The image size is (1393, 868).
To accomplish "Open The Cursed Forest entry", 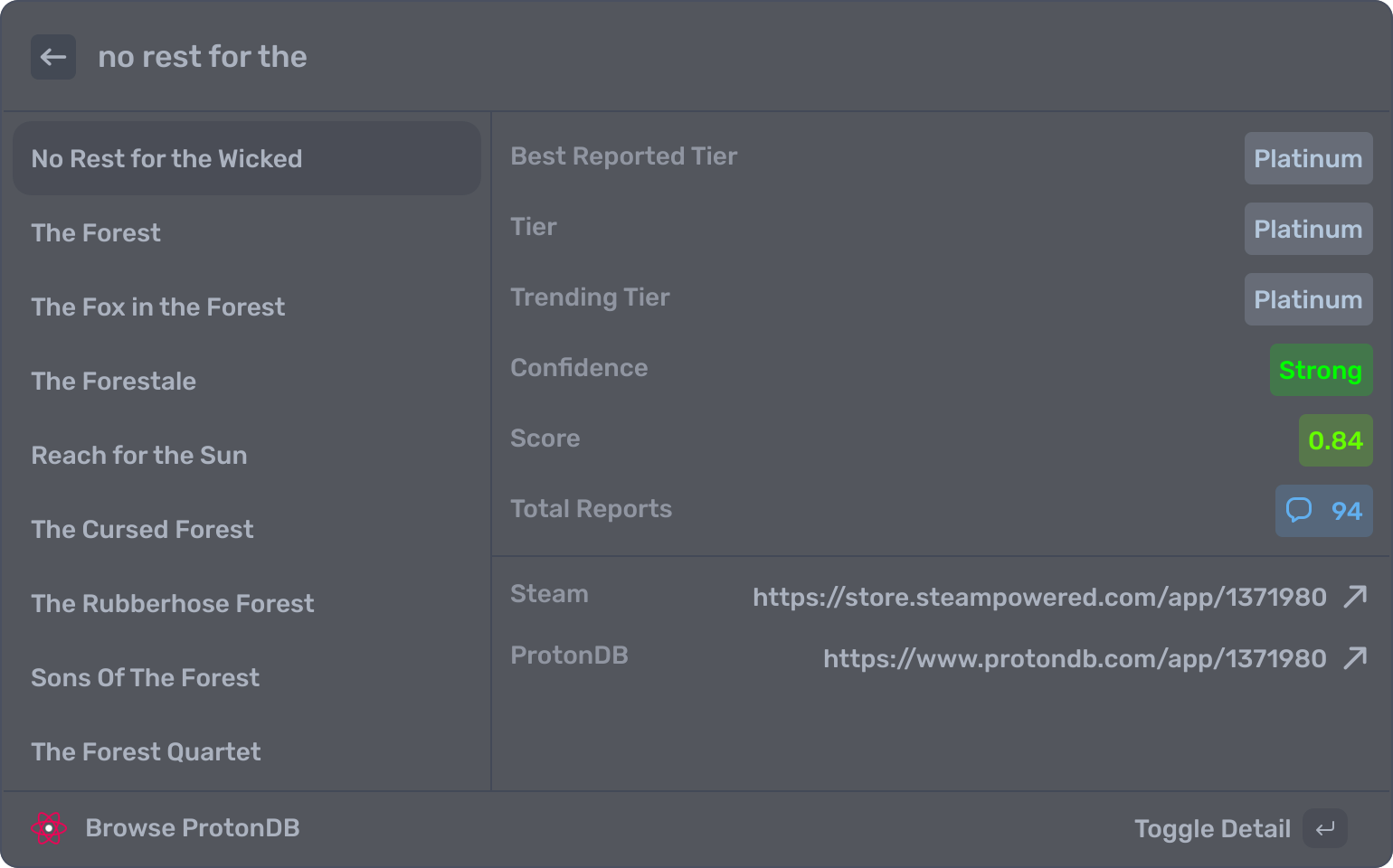I will [x=143, y=530].
